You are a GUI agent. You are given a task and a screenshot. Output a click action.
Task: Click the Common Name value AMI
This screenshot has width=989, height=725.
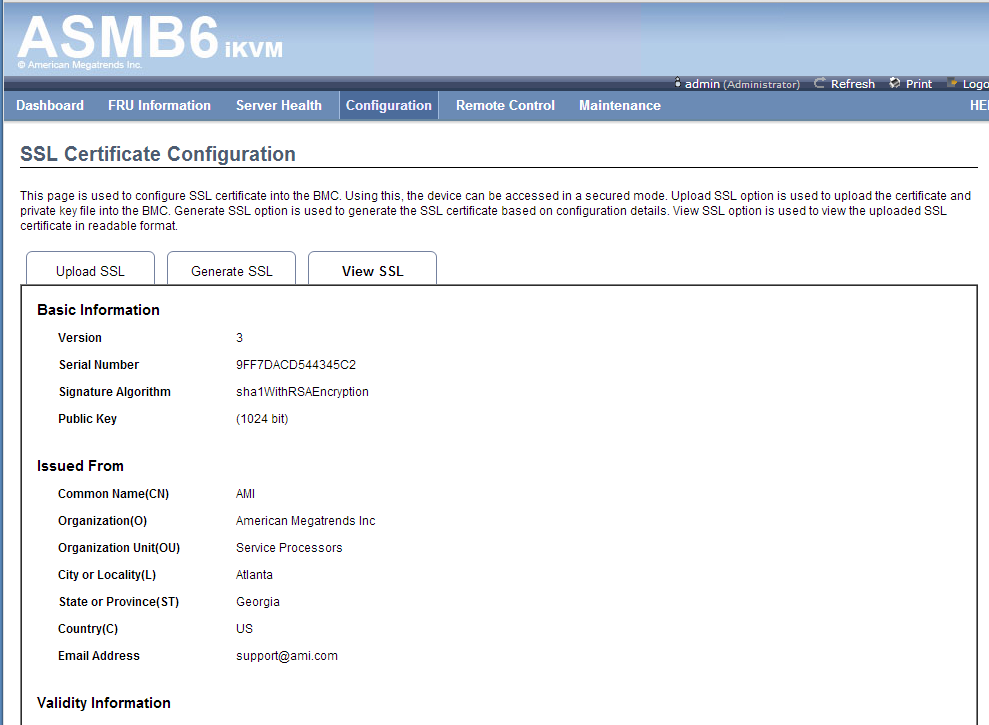pos(245,494)
